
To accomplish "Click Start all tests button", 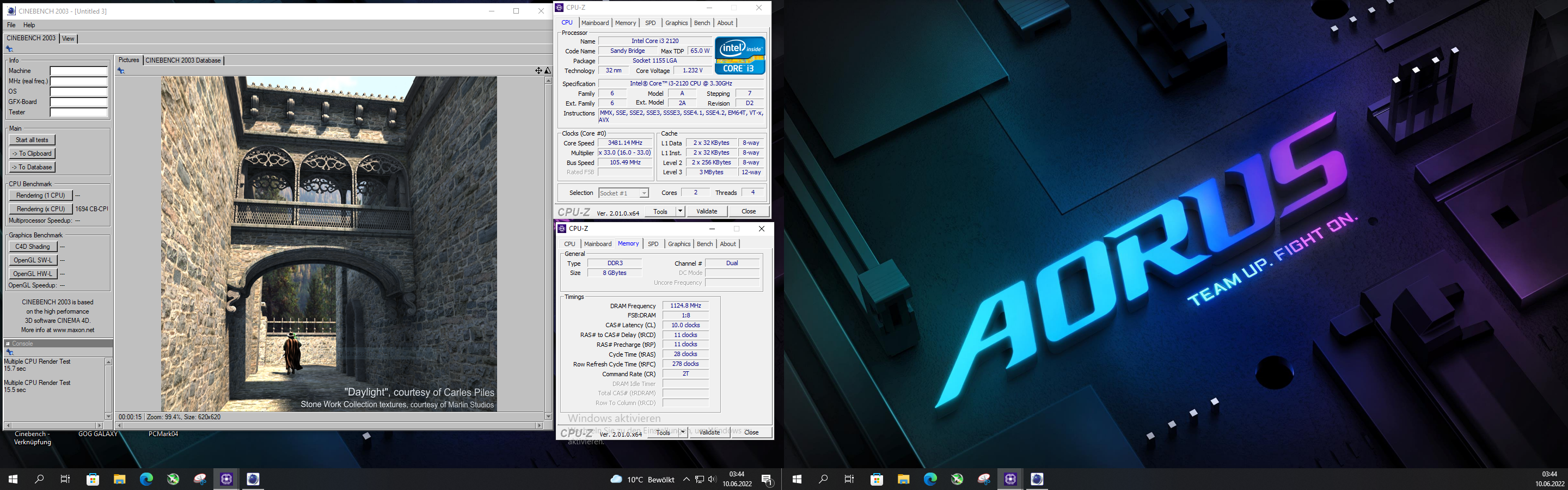I will (32, 140).
